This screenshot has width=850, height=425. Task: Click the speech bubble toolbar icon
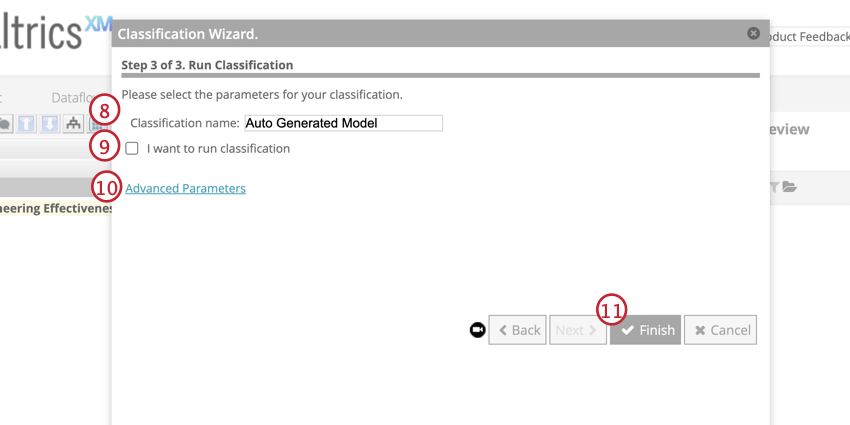[x=6, y=124]
